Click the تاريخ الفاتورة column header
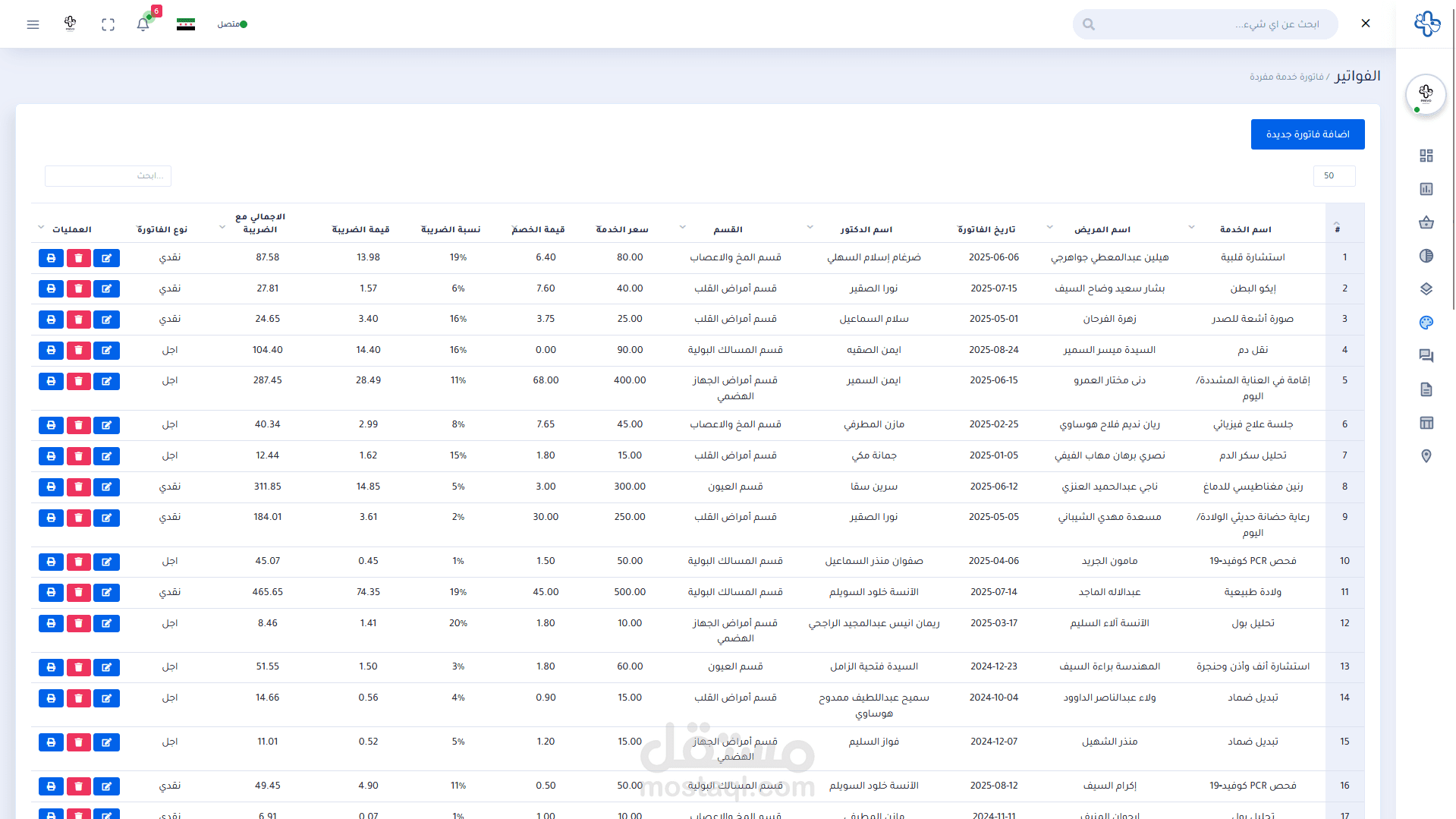 (x=986, y=229)
